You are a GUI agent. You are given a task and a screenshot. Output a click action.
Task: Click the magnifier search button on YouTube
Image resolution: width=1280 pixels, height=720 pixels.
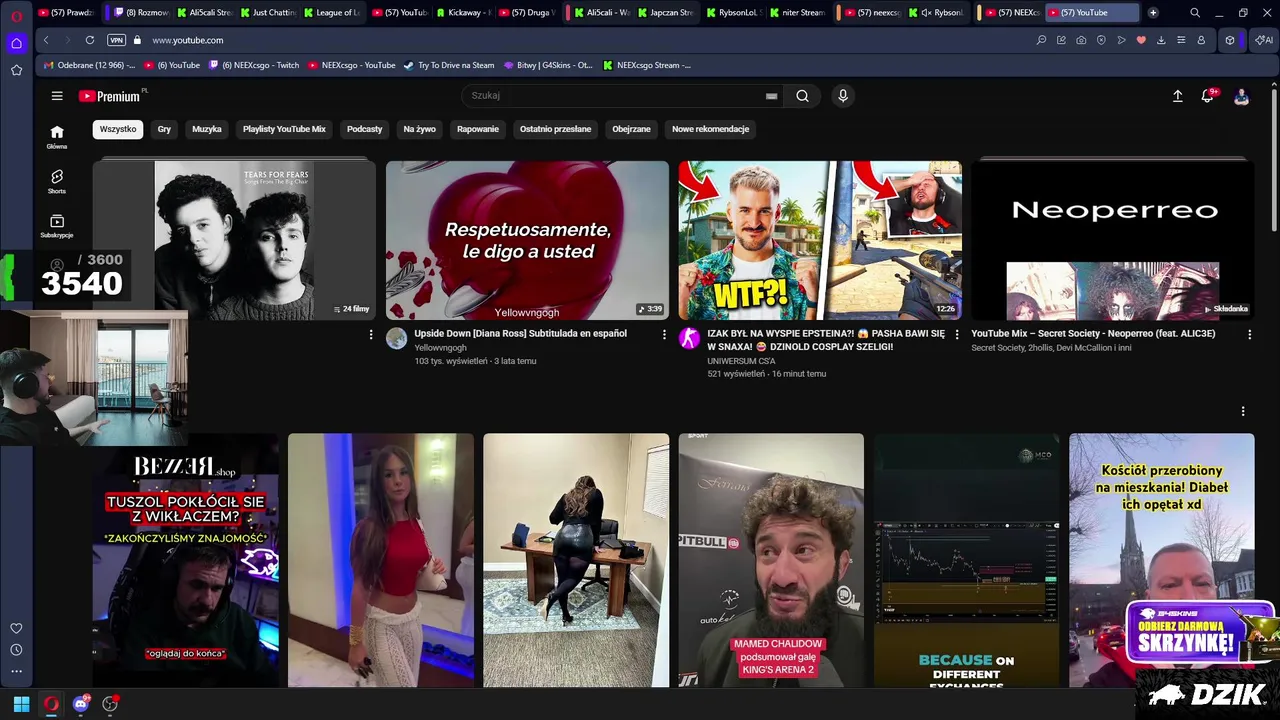[x=802, y=96]
